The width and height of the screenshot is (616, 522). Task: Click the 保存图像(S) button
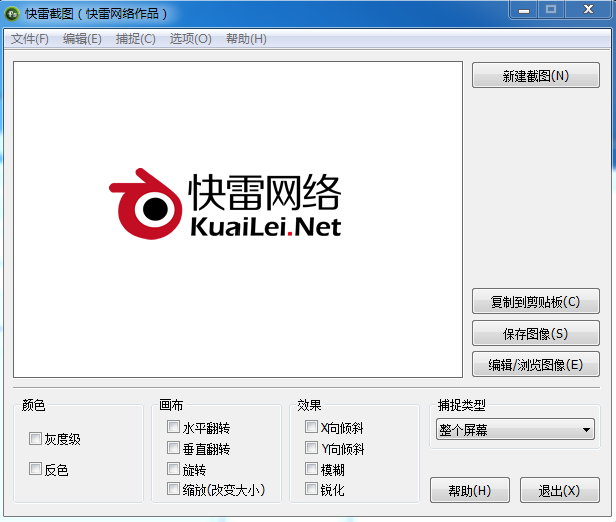(x=535, y=333)
